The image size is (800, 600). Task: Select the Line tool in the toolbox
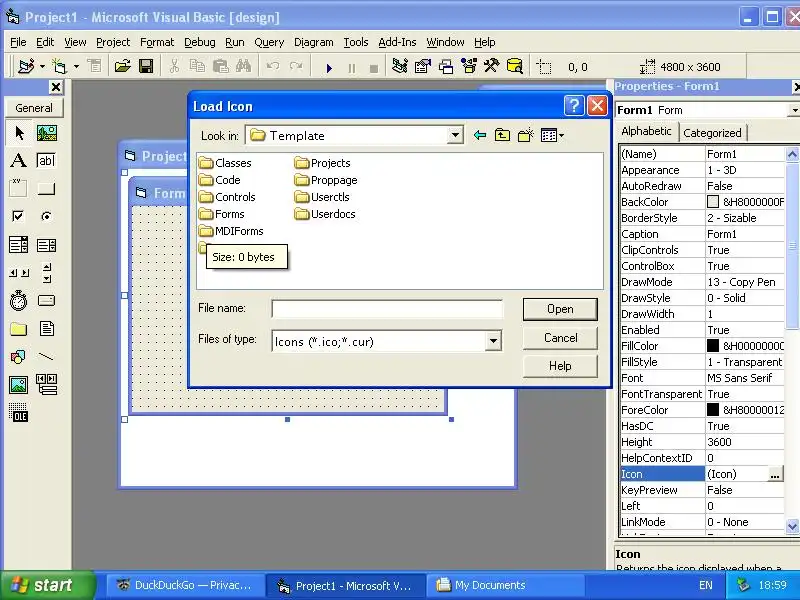(x=46, y=357)
